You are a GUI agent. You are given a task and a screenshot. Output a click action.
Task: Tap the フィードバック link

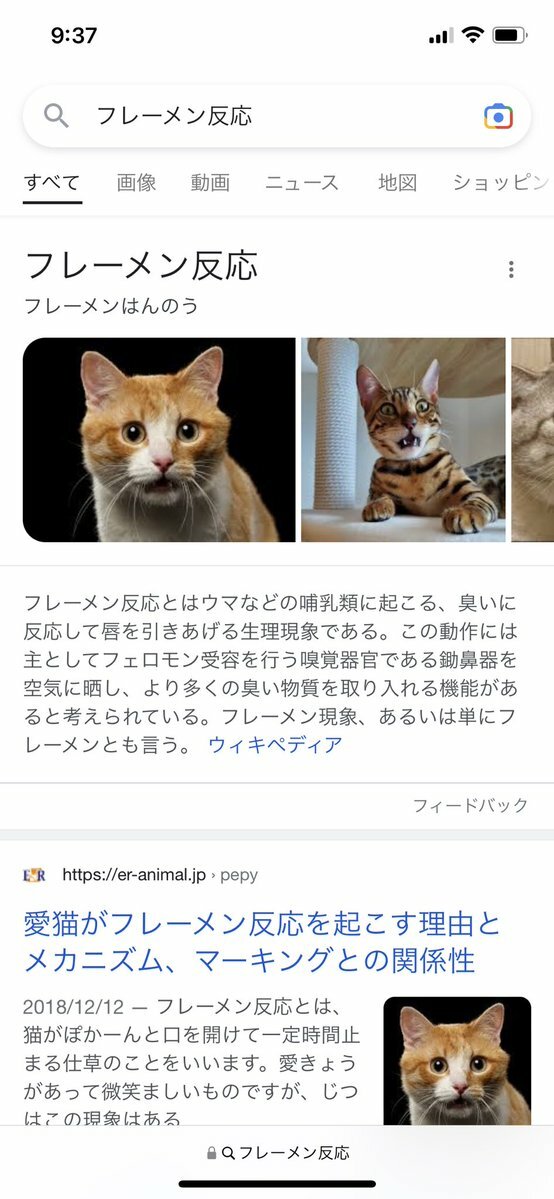[471, 805]
